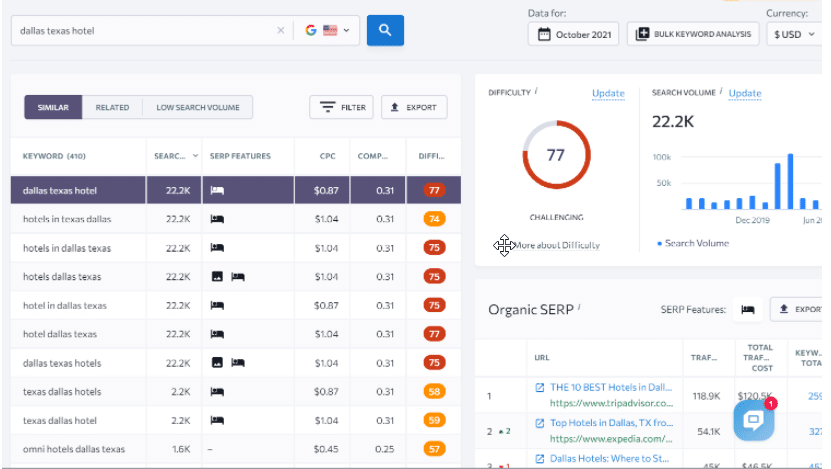Open the October 2021 date picker
Viewport: 831px width, 469px height.
tap(573, 34)
